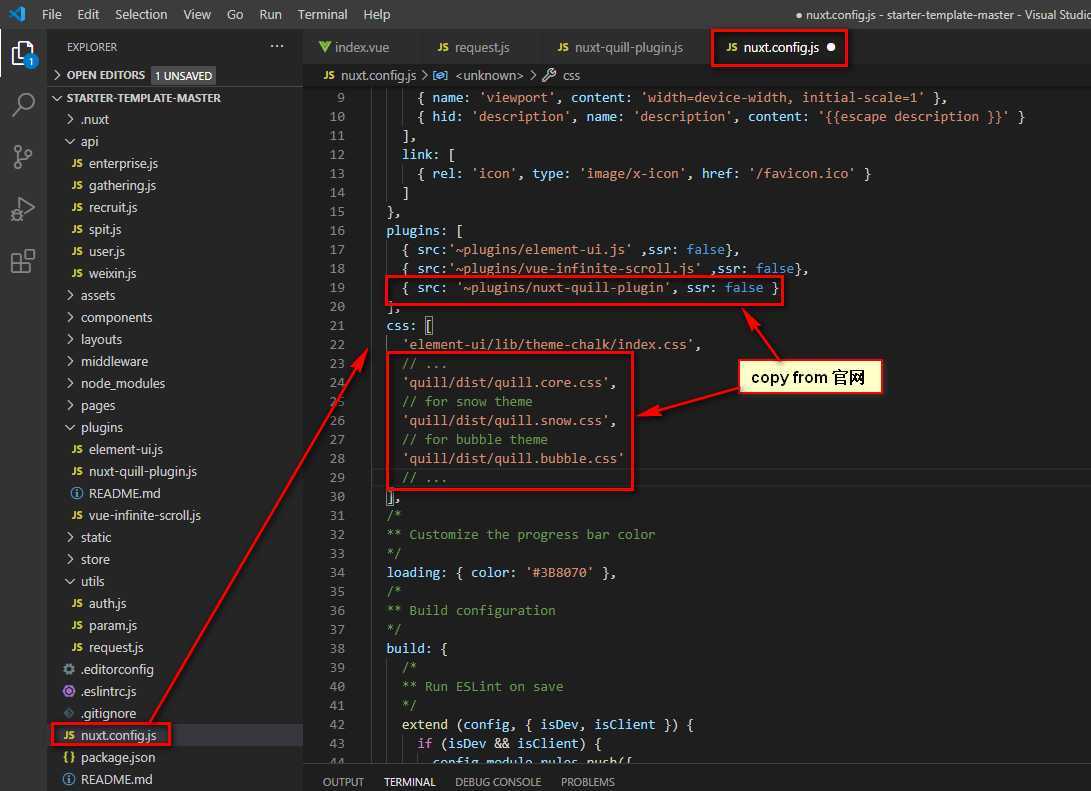Image resolution: width=1091 pixels, height=791 pixels.
Task: Expand the components folder
Action: point(70,317)
